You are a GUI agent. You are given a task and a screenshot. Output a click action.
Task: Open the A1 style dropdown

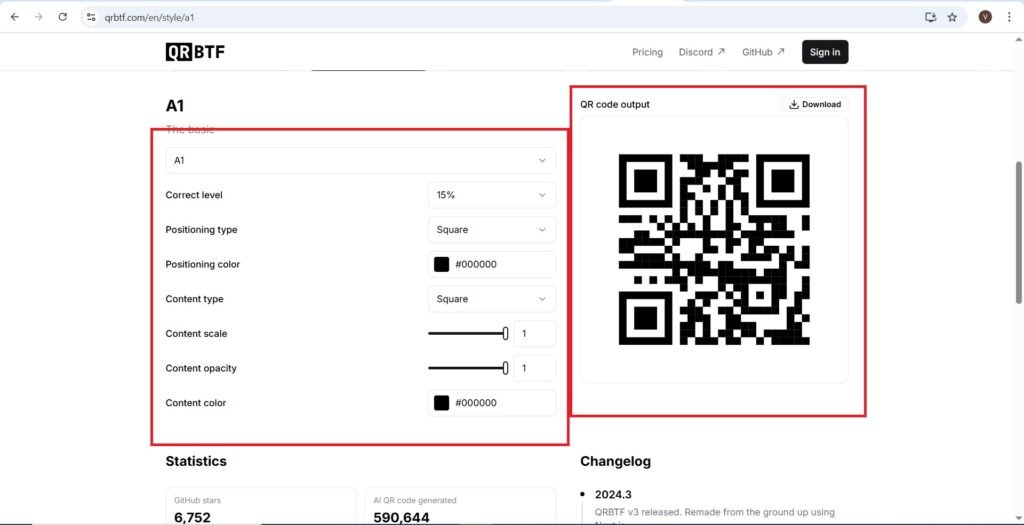coord(360,160)
